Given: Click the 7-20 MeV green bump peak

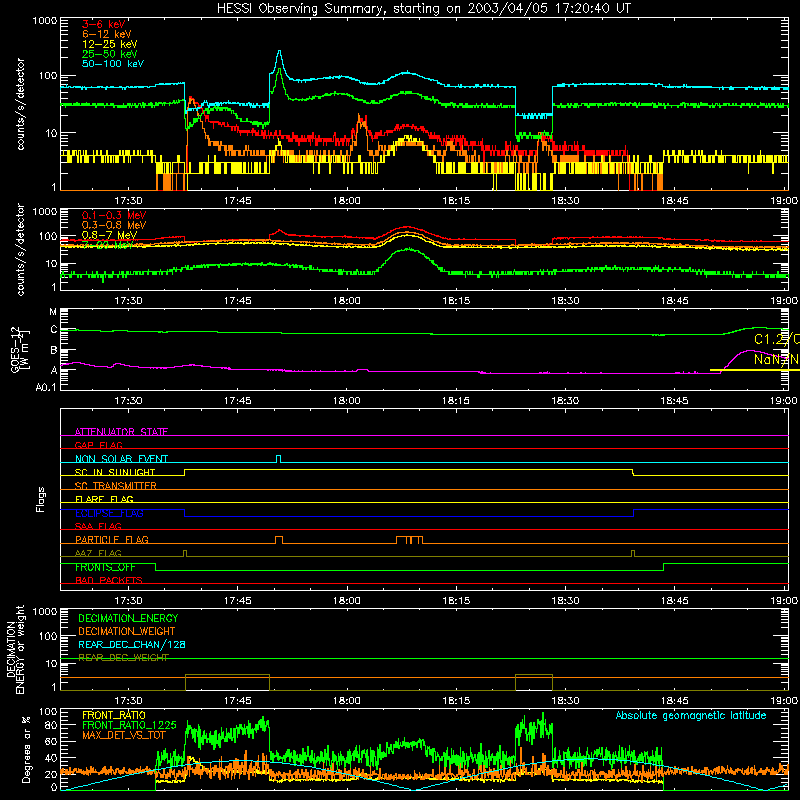Looking at the screenshot, I should coord(409,249).
